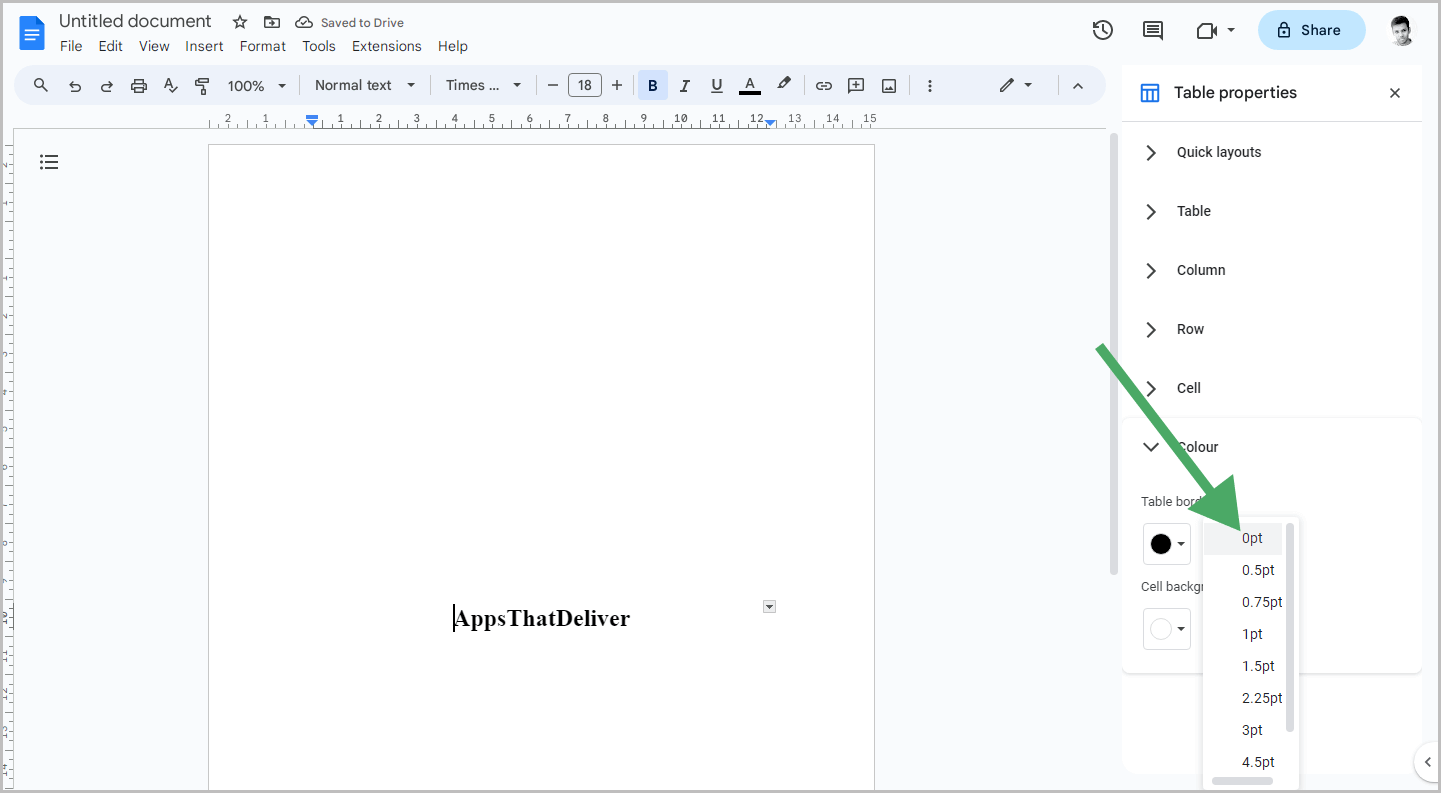Open the Extensions menu
The height and width of the screenshot is (793, 1441).
(386, 45)
